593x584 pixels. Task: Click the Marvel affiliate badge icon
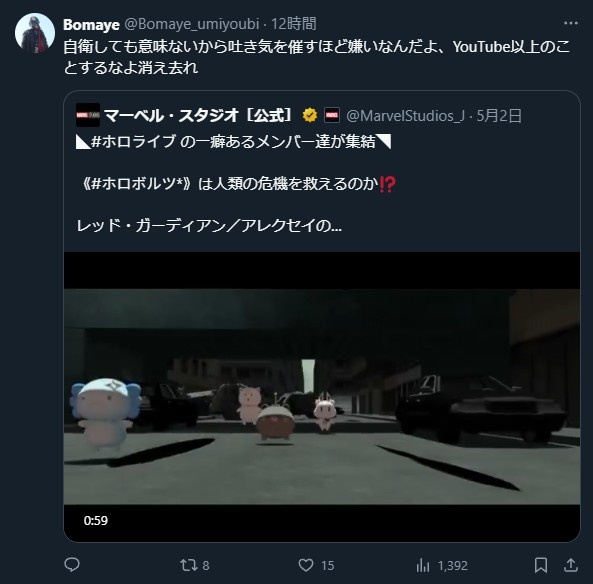pyautogui.click(x=332, y=115)
